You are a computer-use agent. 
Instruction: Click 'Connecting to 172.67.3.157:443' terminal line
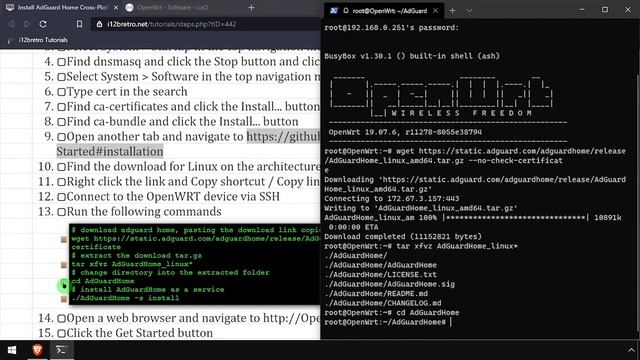(391, 198)
